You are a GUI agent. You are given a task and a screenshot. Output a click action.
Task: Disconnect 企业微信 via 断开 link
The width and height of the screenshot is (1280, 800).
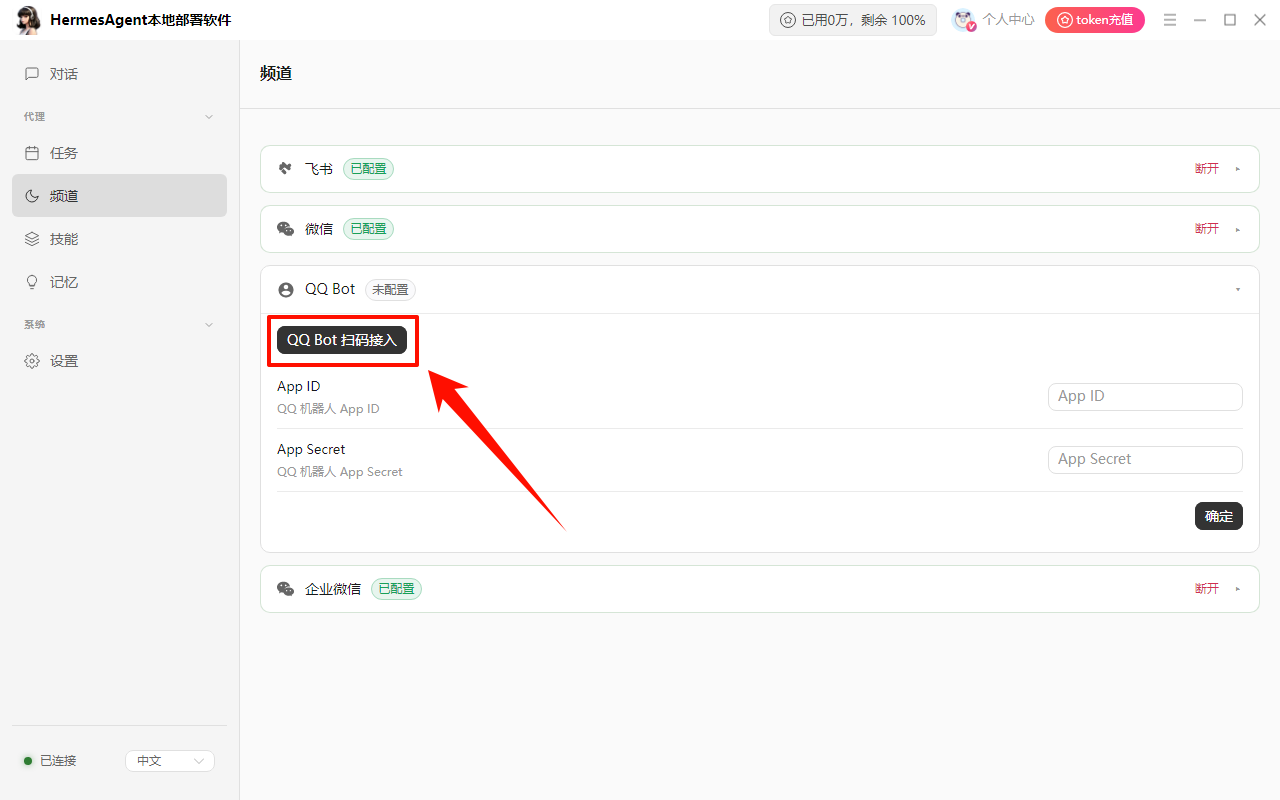[x=1207, y=589]
